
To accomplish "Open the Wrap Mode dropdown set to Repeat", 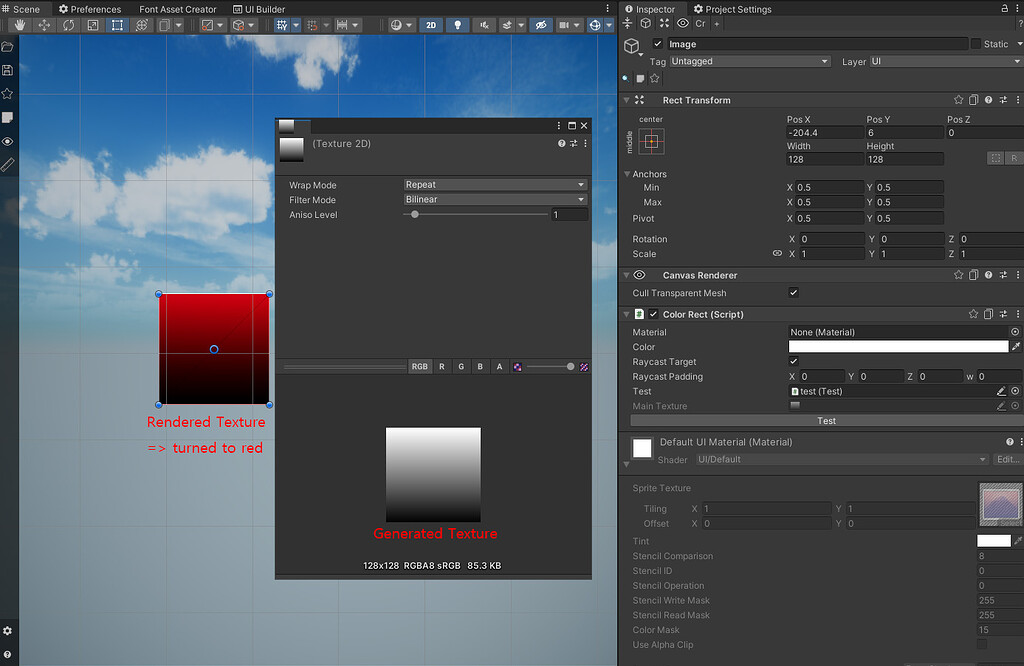I will click(495, 185).
